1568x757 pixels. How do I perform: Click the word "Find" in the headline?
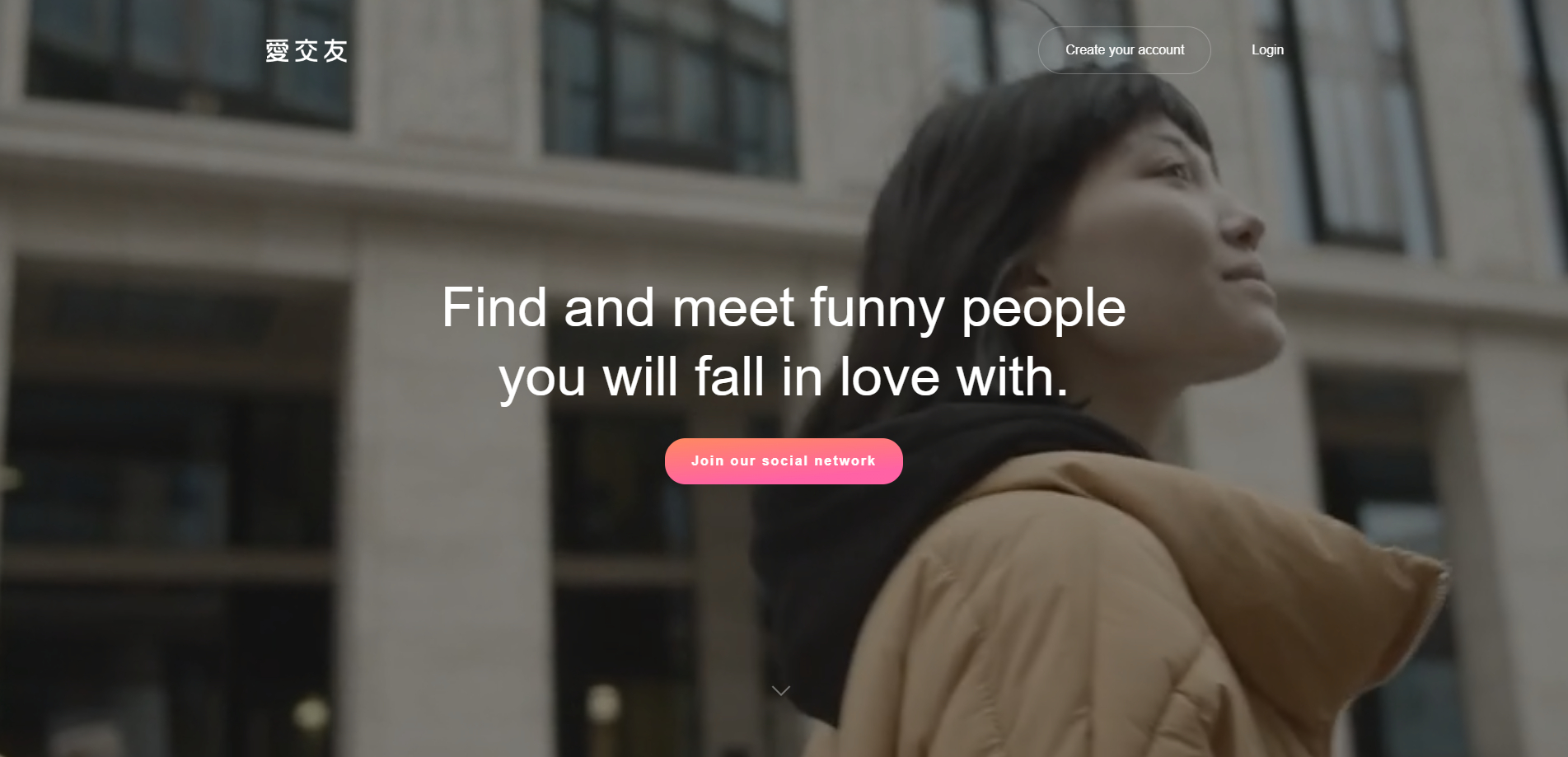[494, 307]
